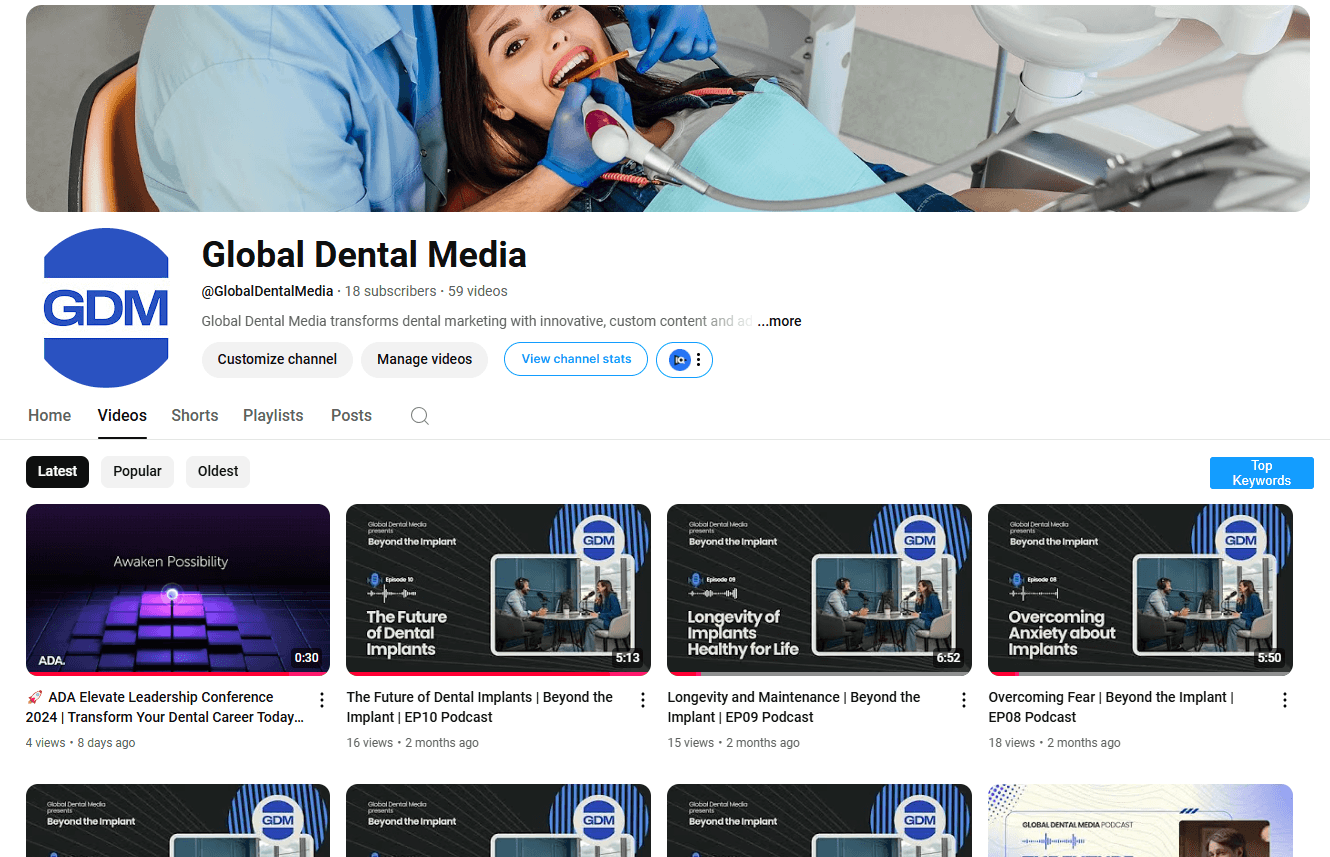
Task: Click '15 views • 2 months ago' text
Action: [734, 743]
